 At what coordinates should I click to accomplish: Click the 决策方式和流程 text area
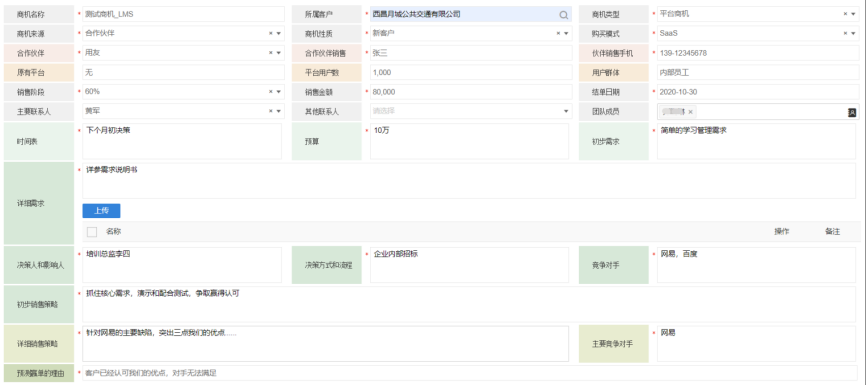pyautogui.click(x=469, y=265)
